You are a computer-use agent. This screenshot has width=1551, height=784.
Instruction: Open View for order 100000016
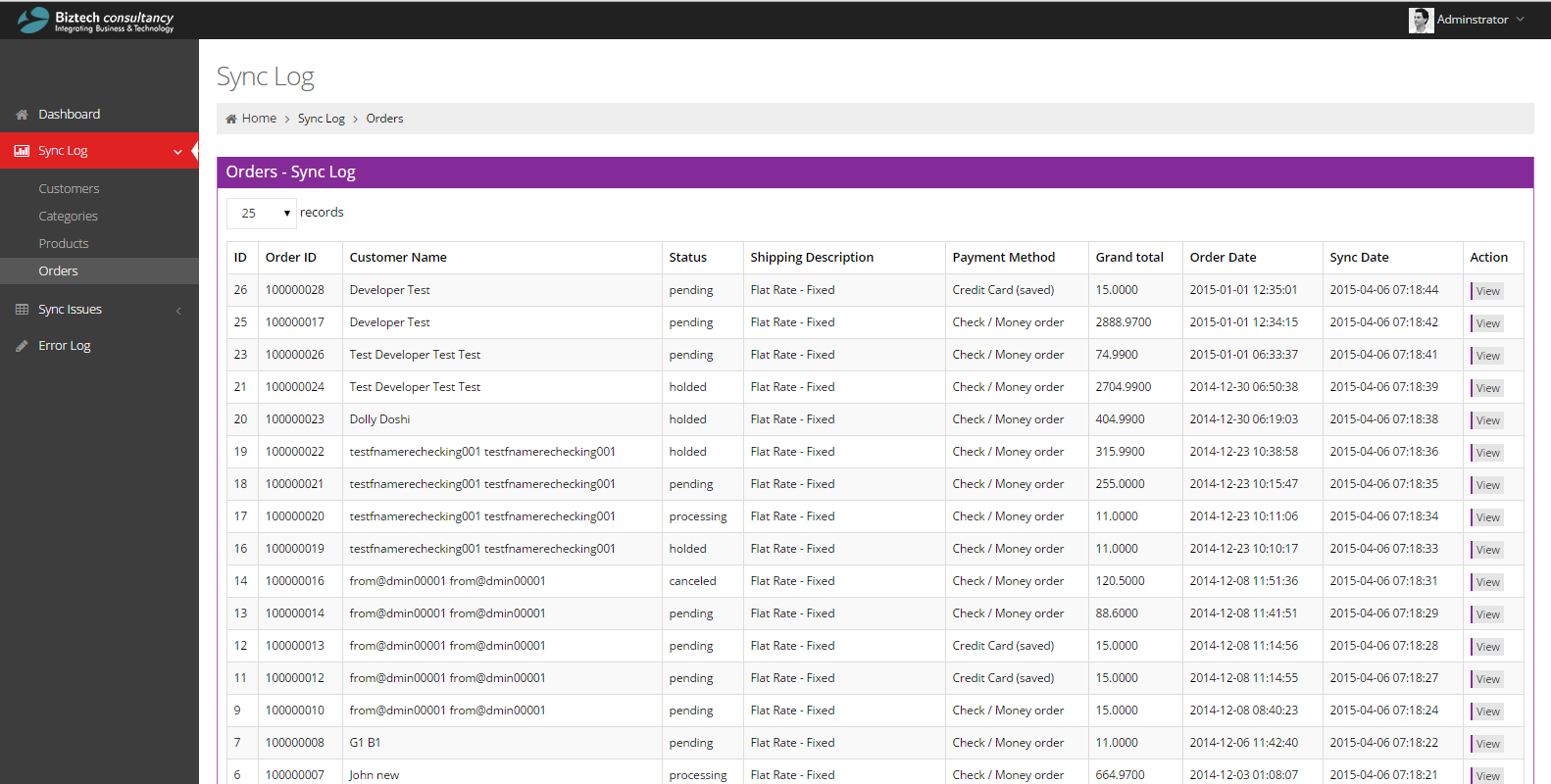[1487, 582]
